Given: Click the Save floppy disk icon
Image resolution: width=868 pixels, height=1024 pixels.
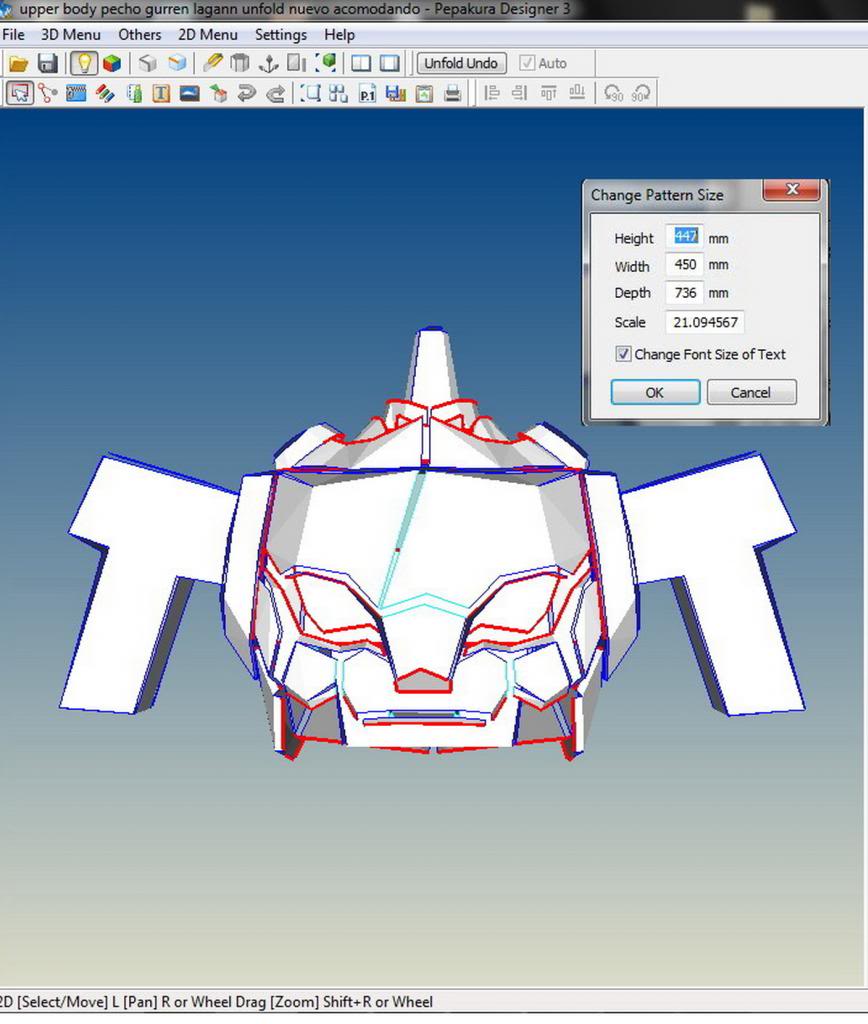Looking at the screenshot, I should coord(48,63).
